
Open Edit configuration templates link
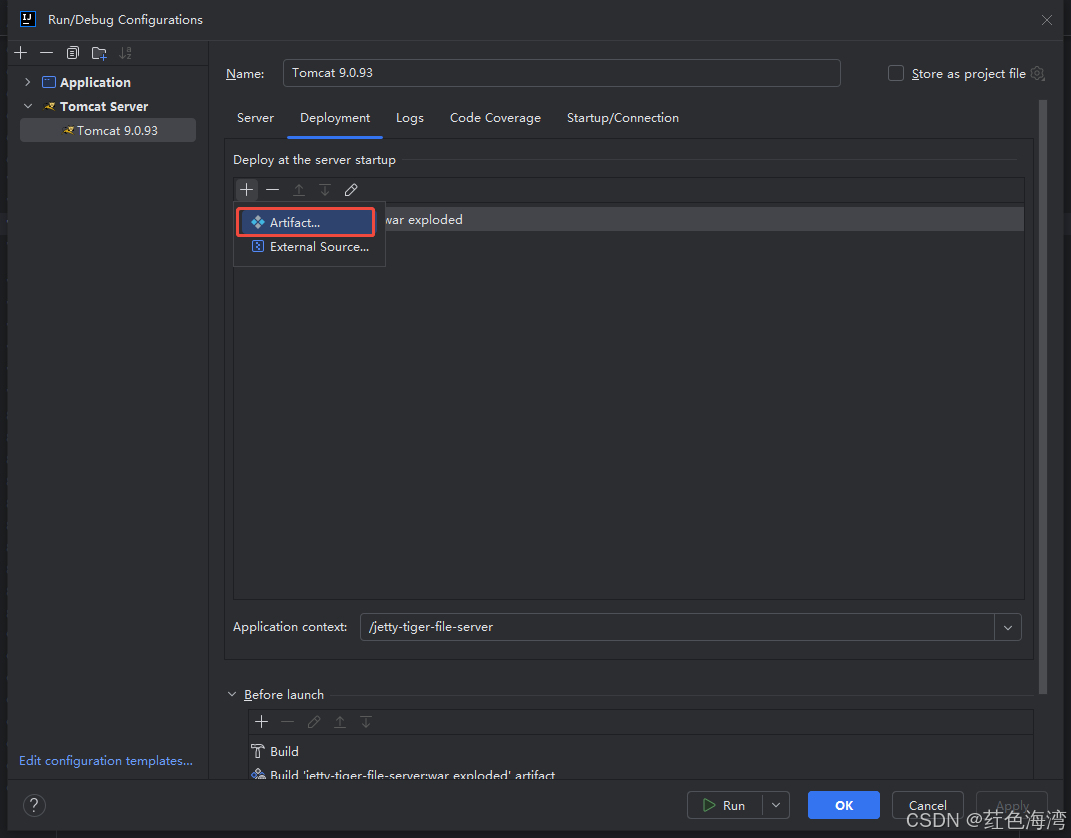coord(106,761)
